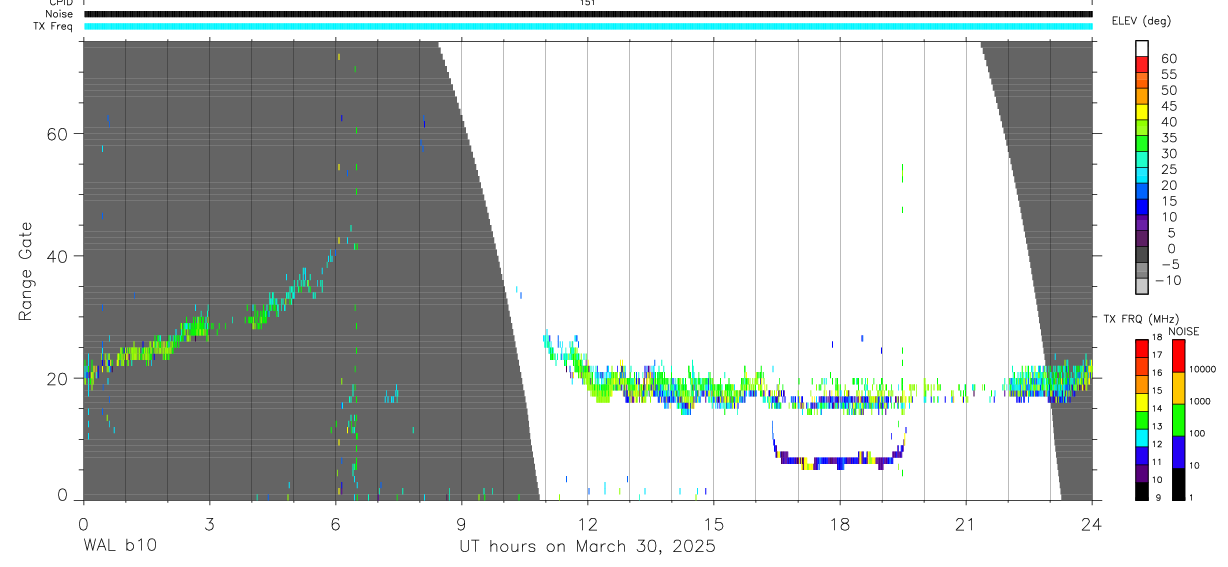Viewport: 1228px width, 567px height.
Task: Click the 'Range Gate' y-axis label
Action: (27, 272)
